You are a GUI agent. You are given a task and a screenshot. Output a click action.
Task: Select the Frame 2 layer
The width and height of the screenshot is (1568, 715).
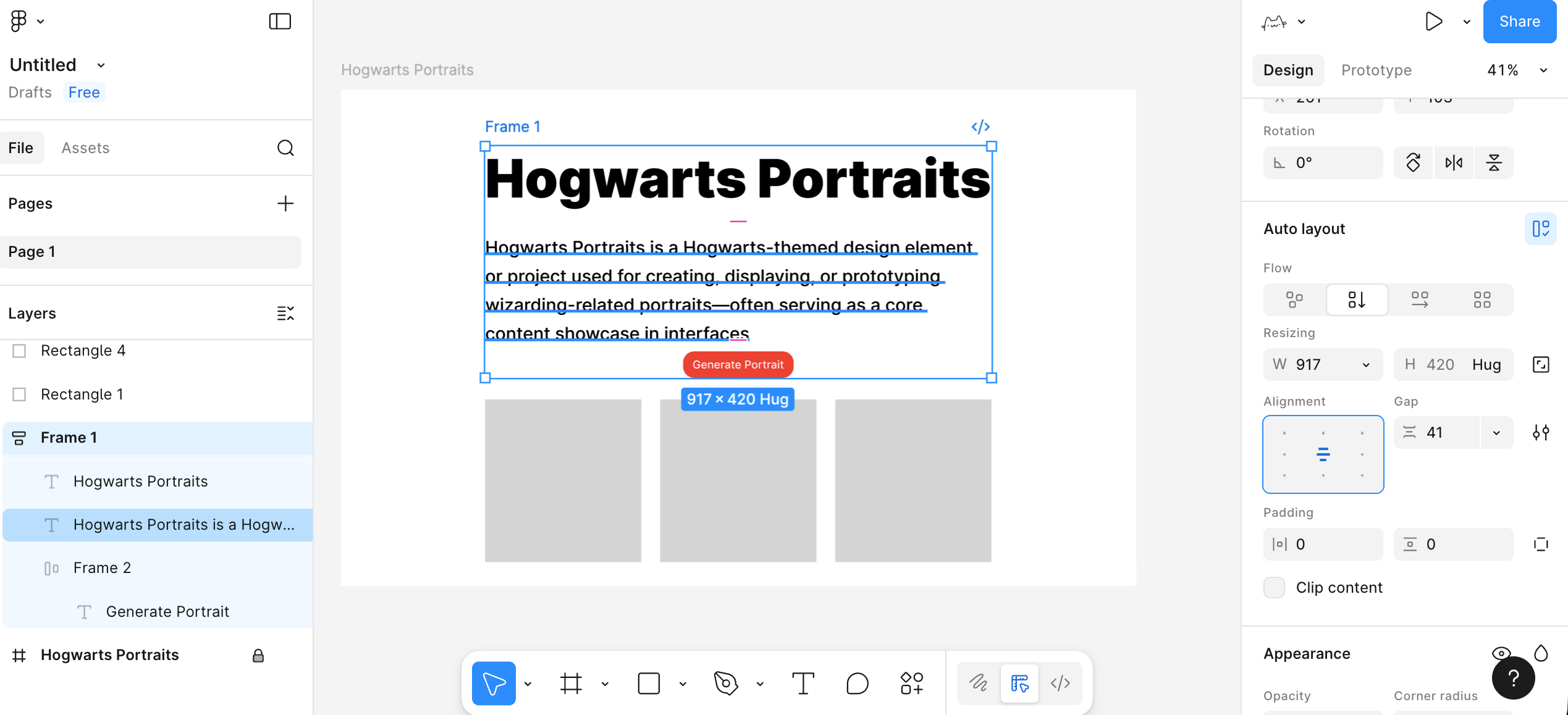(102, 567)
